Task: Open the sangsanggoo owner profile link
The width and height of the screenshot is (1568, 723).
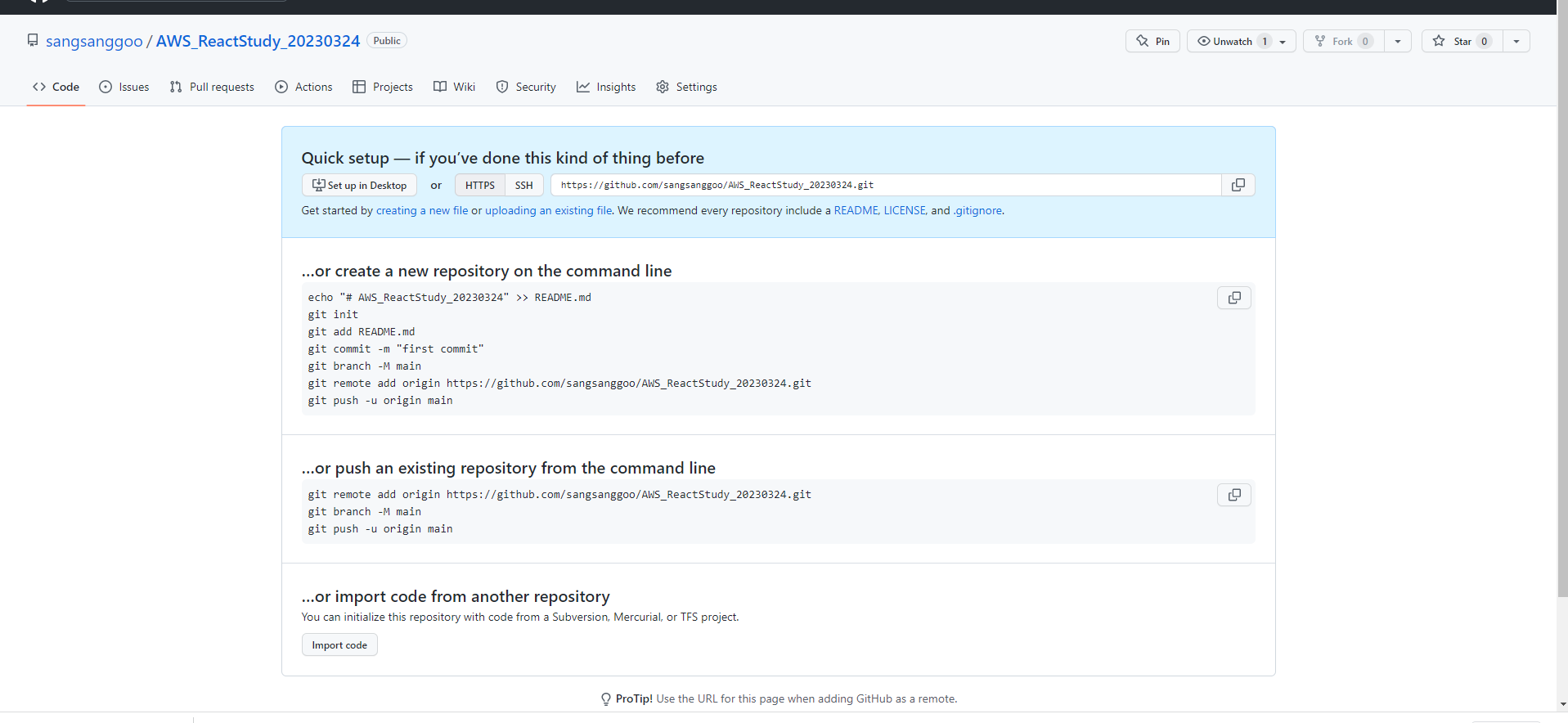Action: [x=94, y=41]
